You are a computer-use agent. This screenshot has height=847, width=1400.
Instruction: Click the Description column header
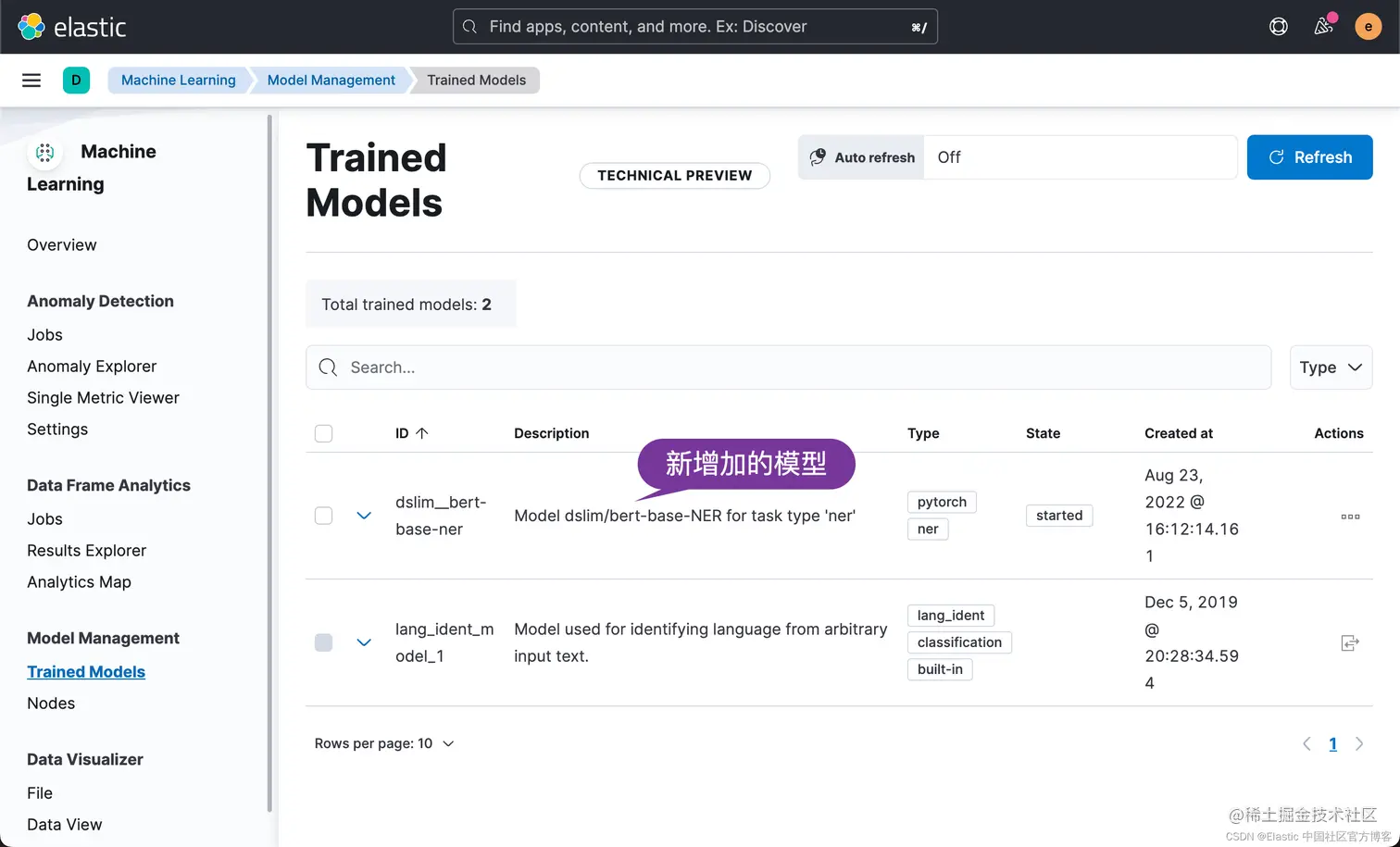pyautogui.click(x=552, y=433)
